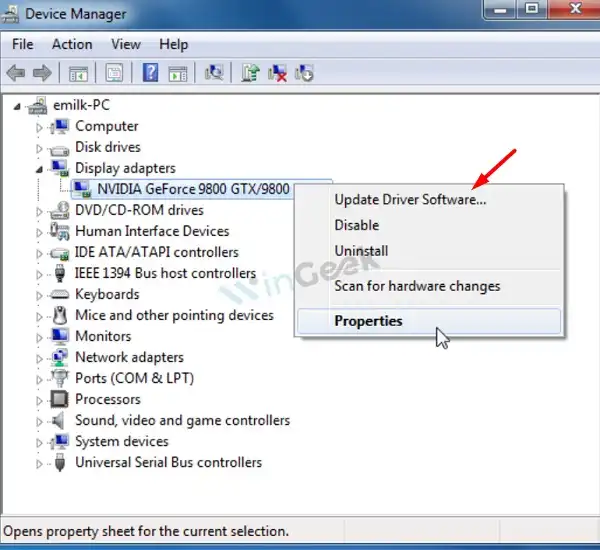
Task: Open the View menu
Action: [126, 44]
